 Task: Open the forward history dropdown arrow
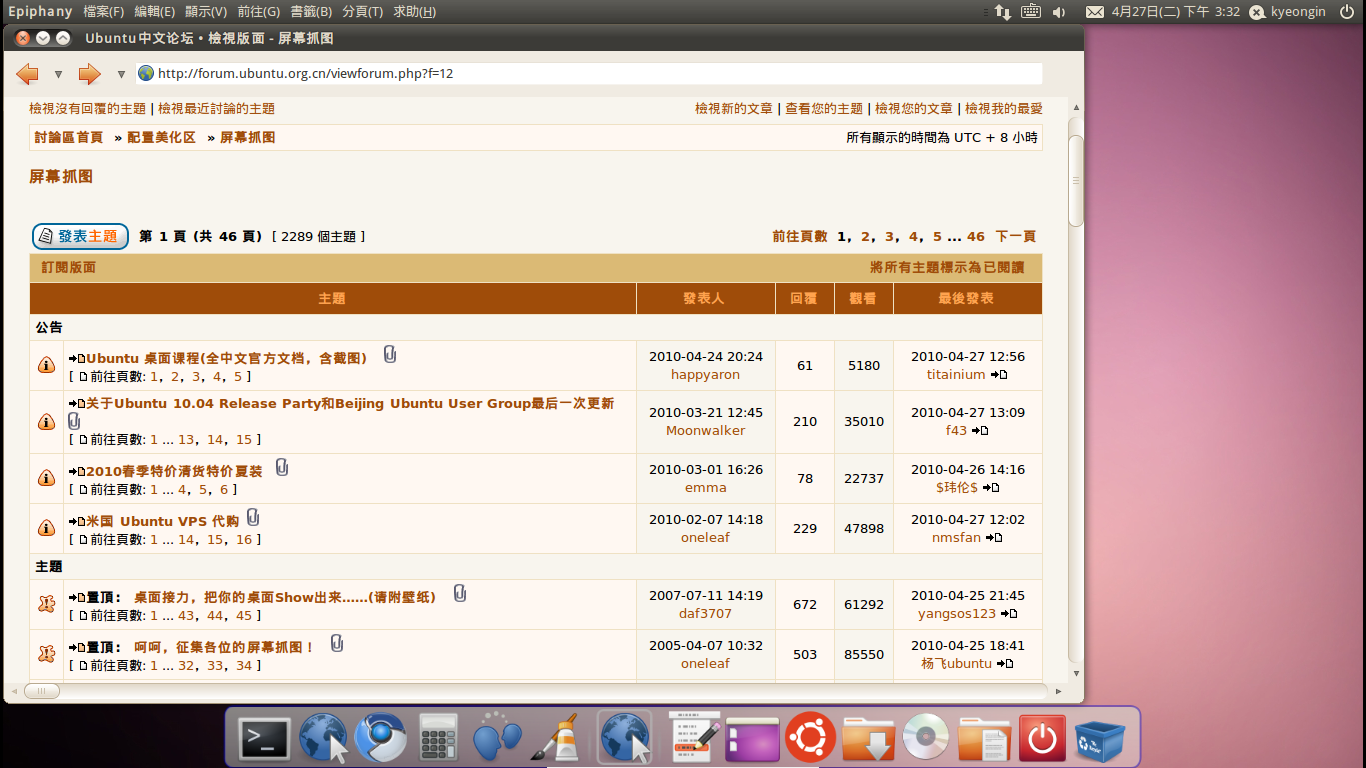pos(121,74)
